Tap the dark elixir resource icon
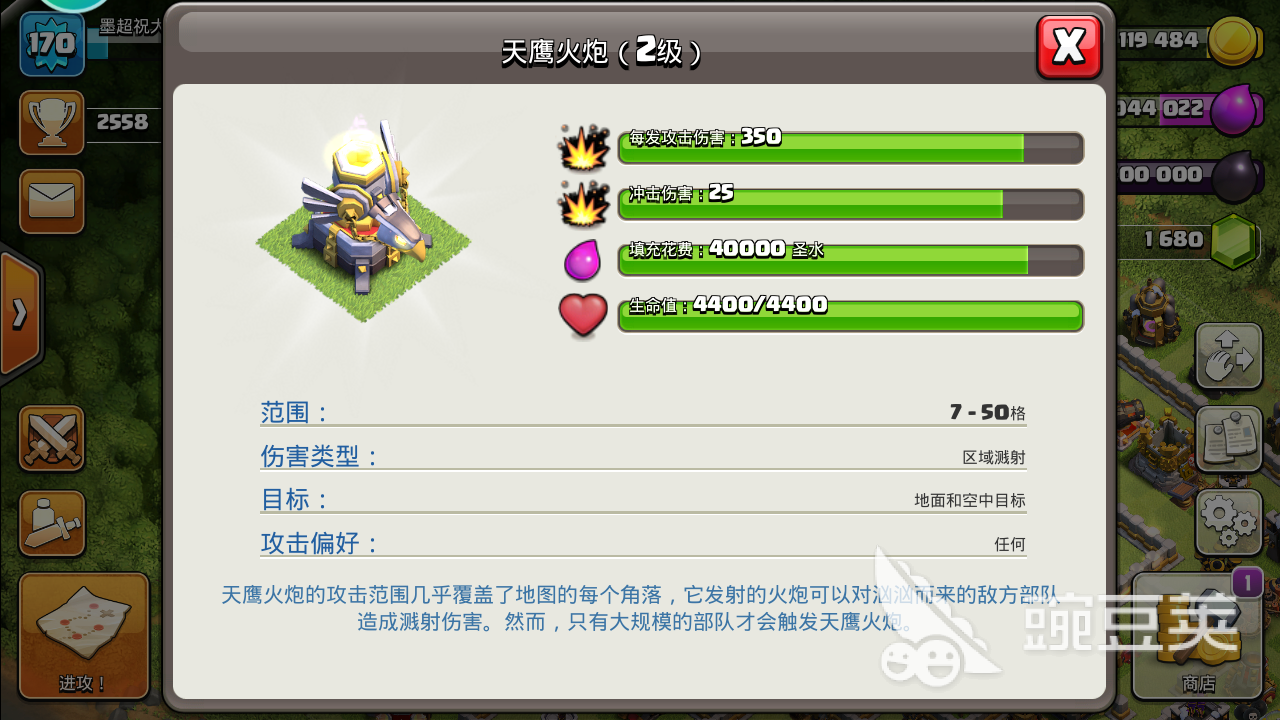 click(1235, 175)
